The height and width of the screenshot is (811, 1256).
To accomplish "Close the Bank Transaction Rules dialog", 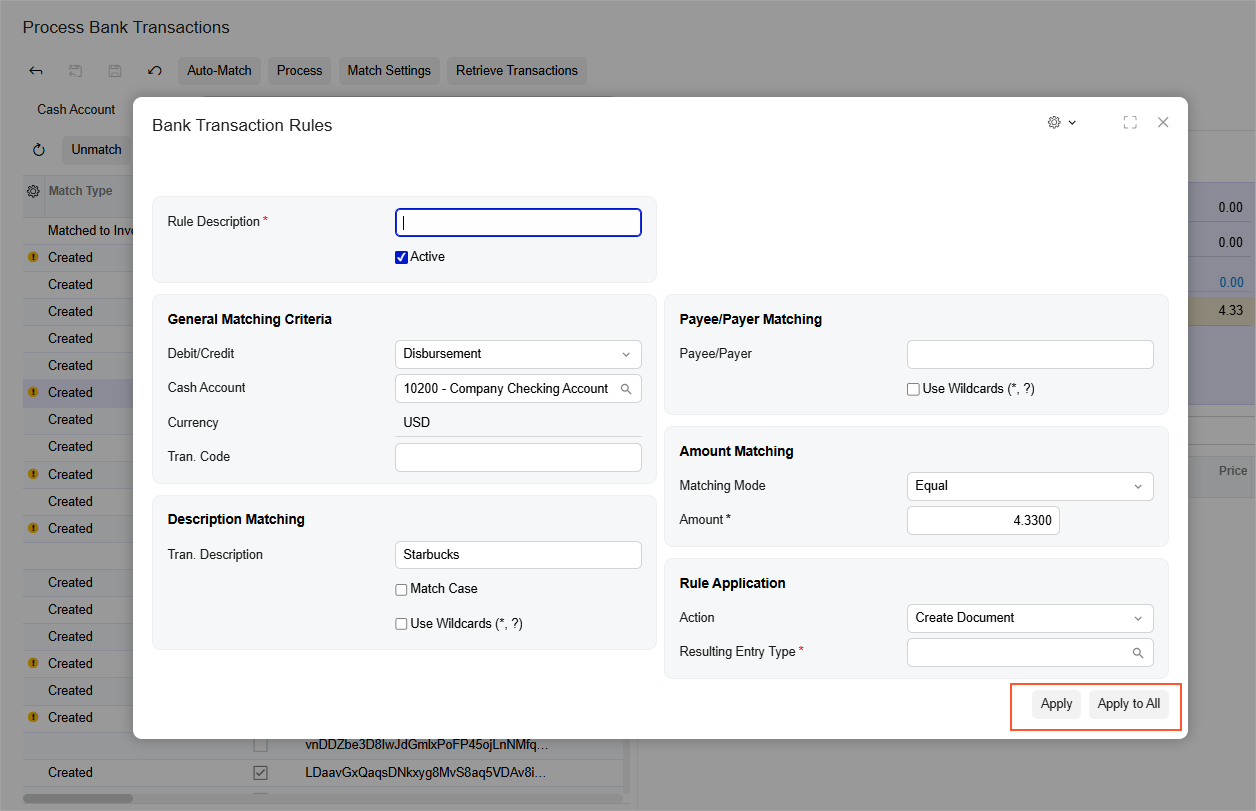I will click(x=1163, y=122).
